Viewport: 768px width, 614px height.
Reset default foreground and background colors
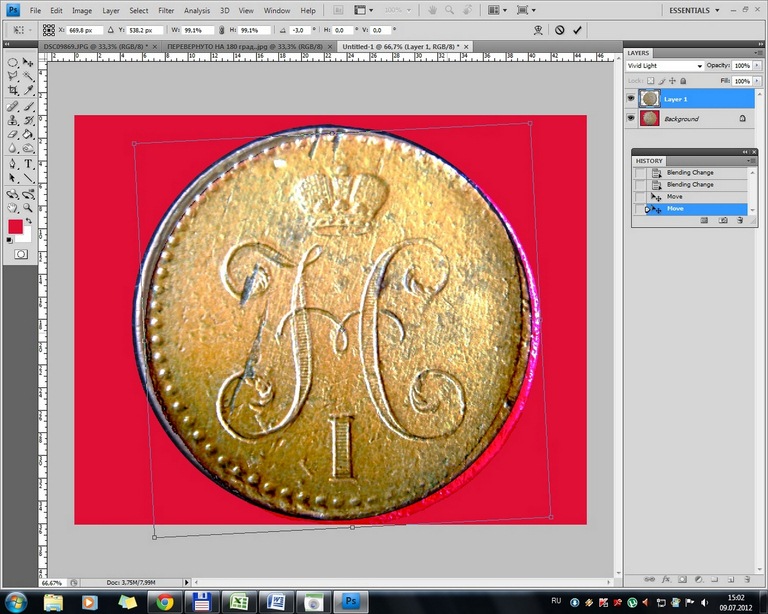[9, 240]
